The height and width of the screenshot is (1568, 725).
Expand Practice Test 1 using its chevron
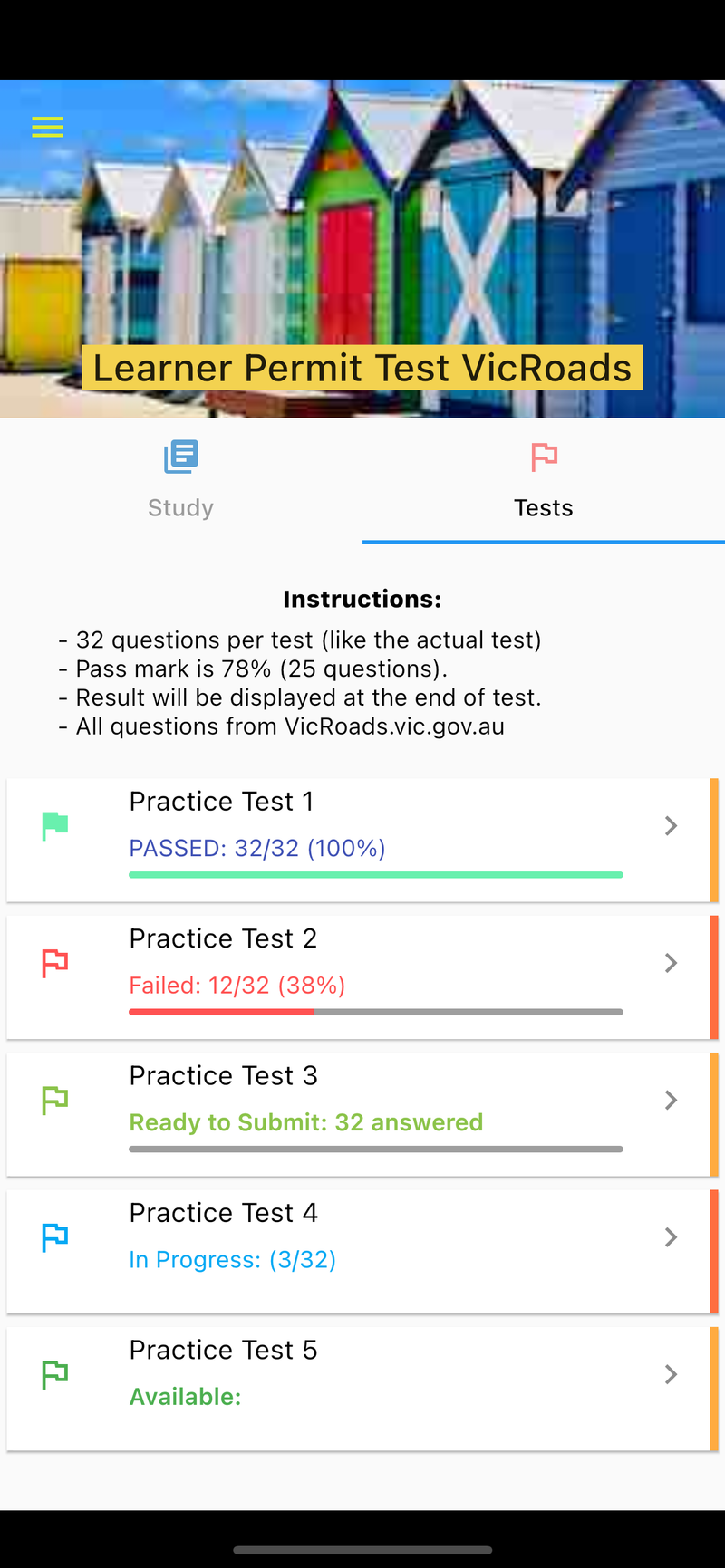pos(671,825)
